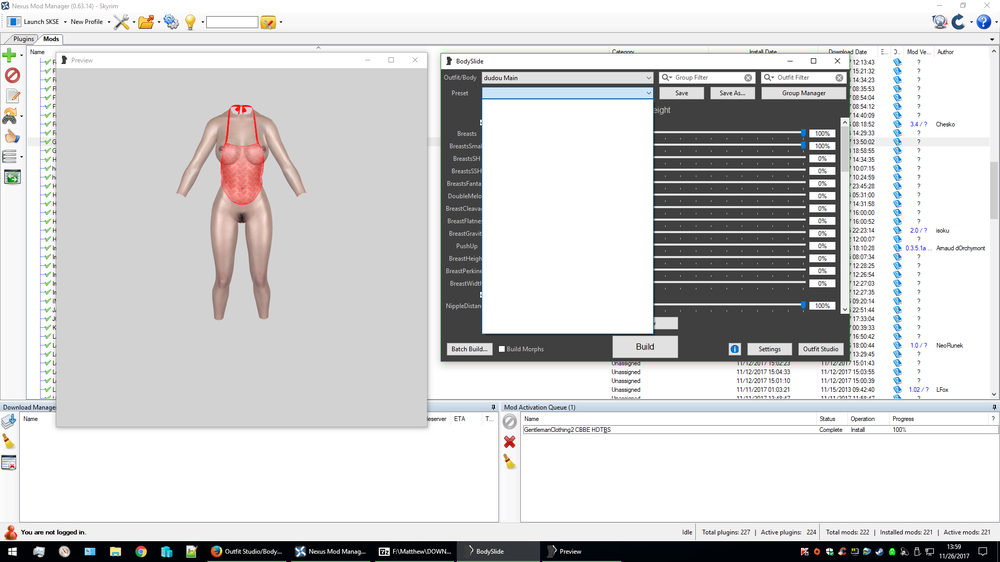The image size is (1000, 562).
Task: Select GentlemanClothing2 CBBE HDT queue row
Action: click(x=760, y=430)
